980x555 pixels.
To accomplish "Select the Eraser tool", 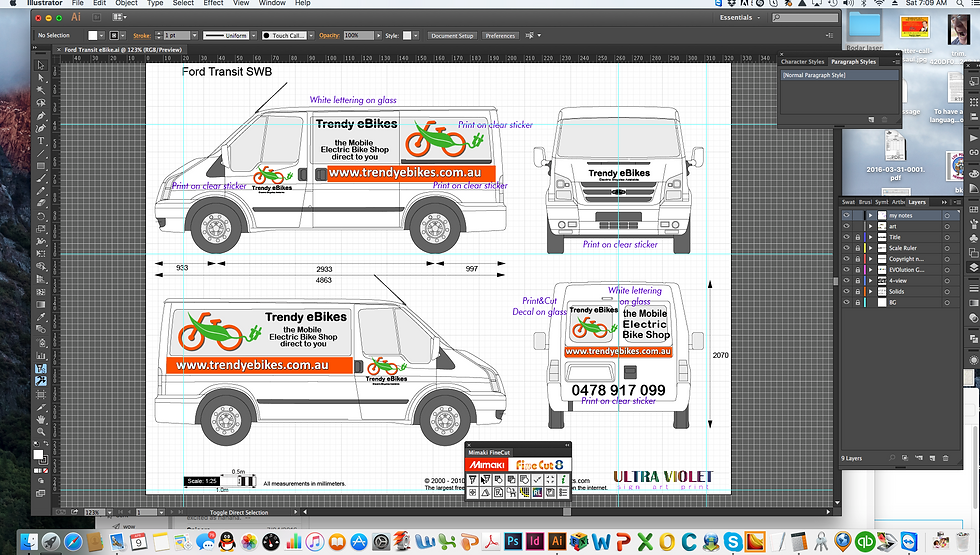I will [41, 203].
